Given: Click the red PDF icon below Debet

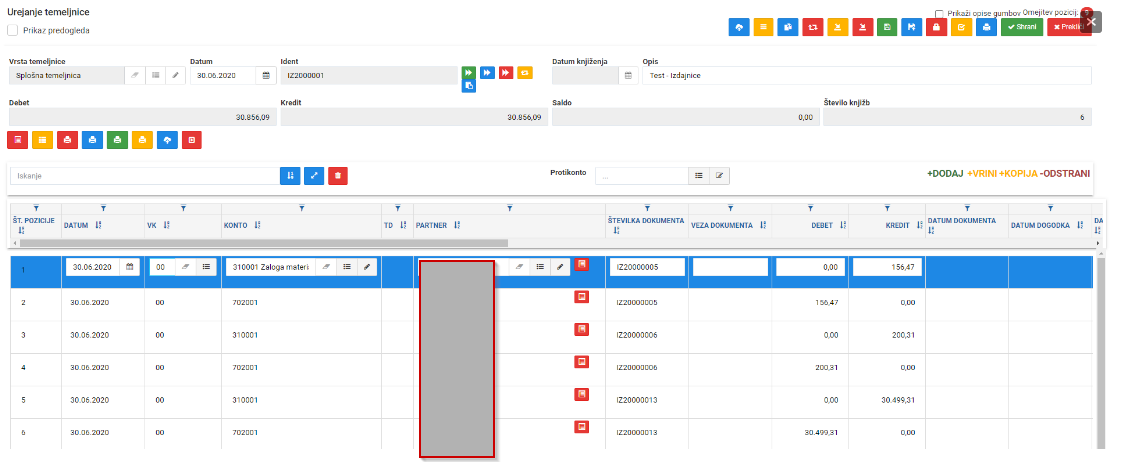Looking at the screenshot, I should tap(18, 140).
